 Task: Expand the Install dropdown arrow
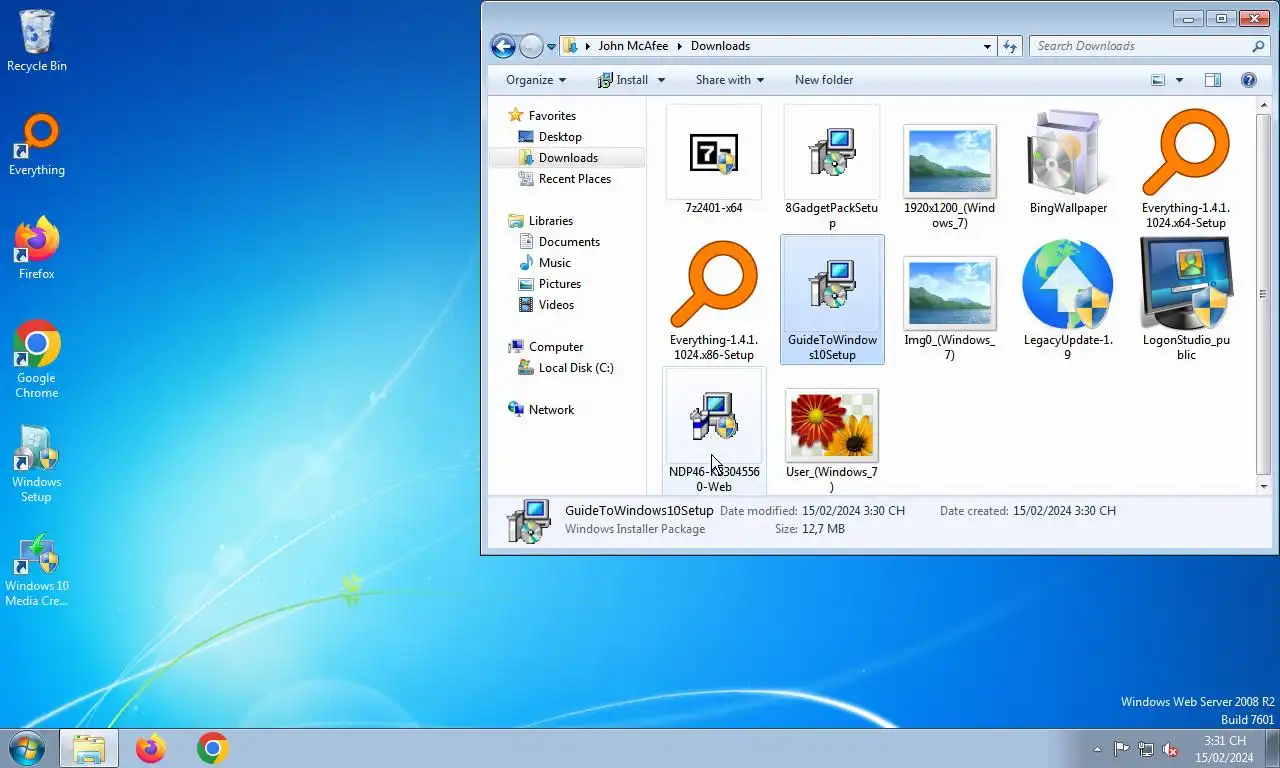click(x=660, y=80)
